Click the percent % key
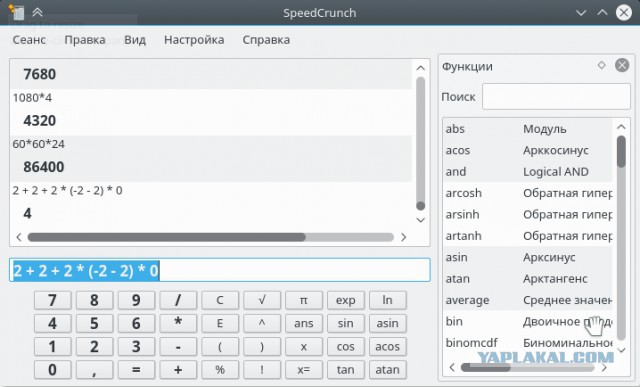Image resolution: width=640 pixels, height=387 pixels. click(220, 370)
